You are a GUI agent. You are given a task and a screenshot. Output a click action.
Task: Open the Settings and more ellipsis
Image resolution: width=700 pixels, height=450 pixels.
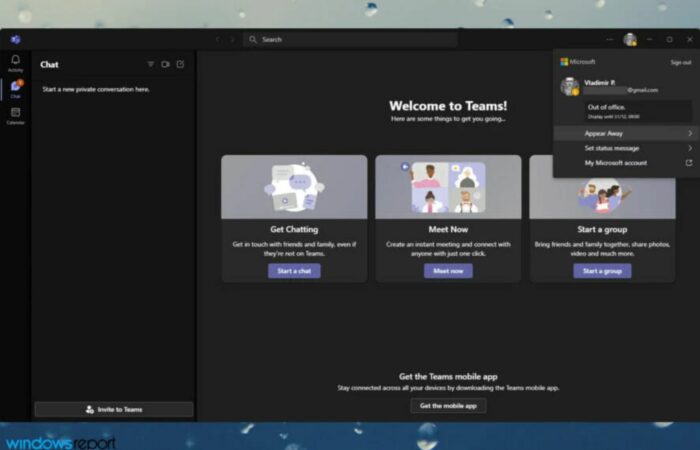click(610, 39)
